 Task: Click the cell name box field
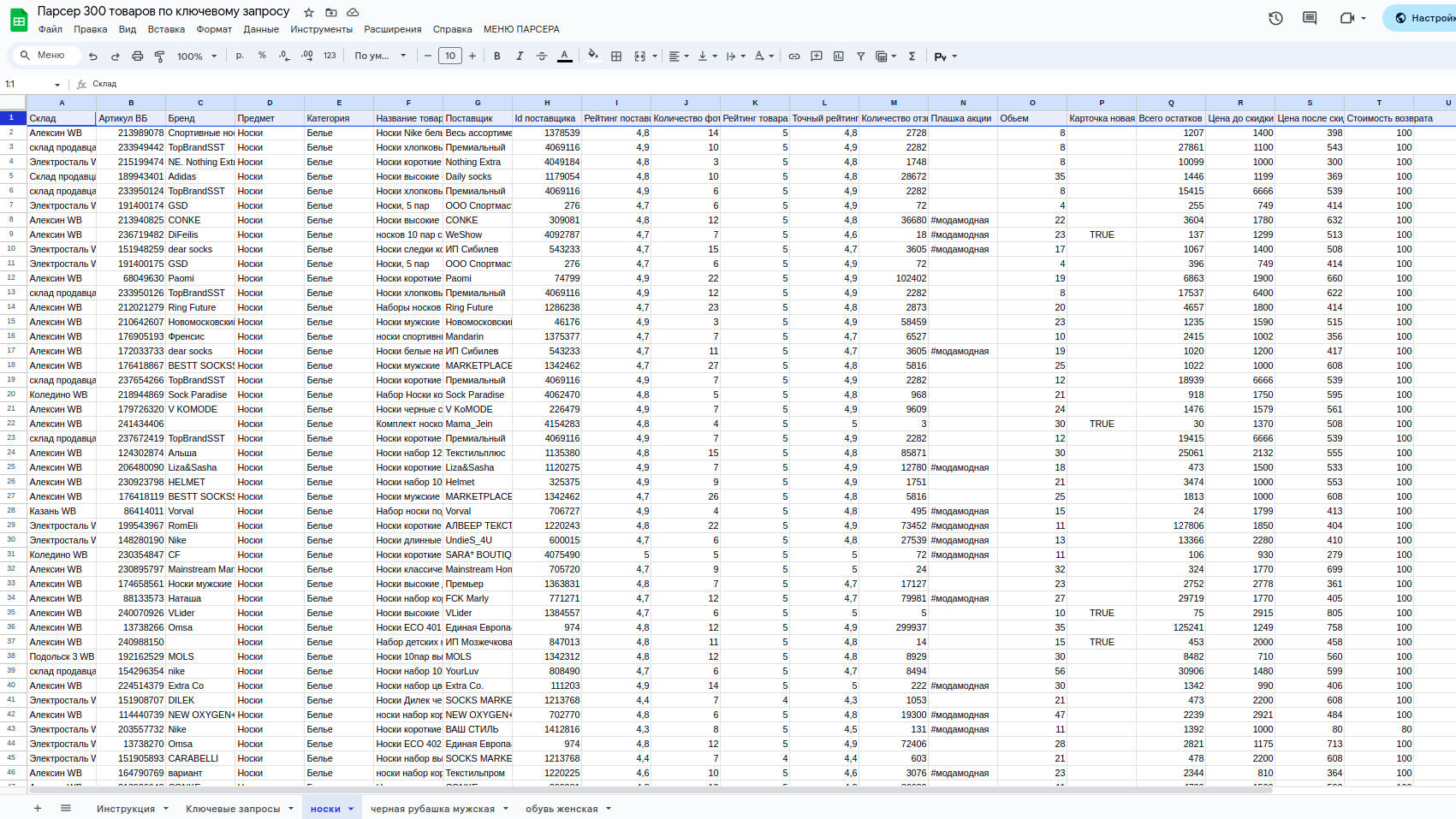30,84
